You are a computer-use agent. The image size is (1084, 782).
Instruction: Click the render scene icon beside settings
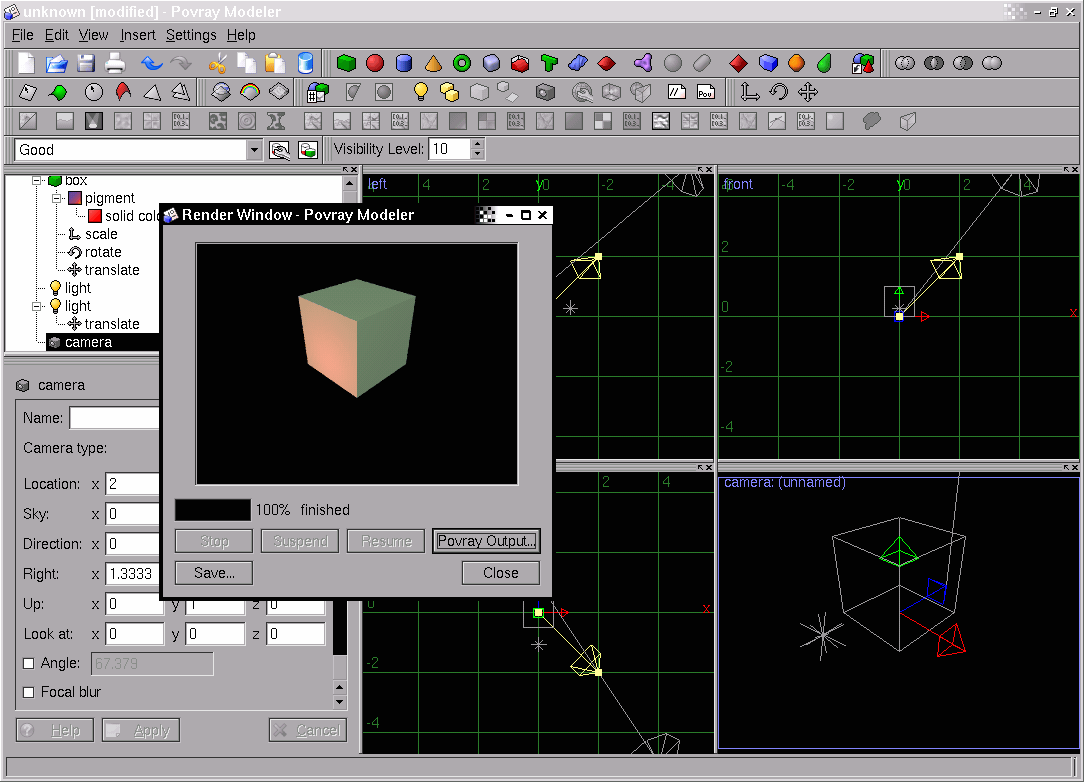[308, 150]
